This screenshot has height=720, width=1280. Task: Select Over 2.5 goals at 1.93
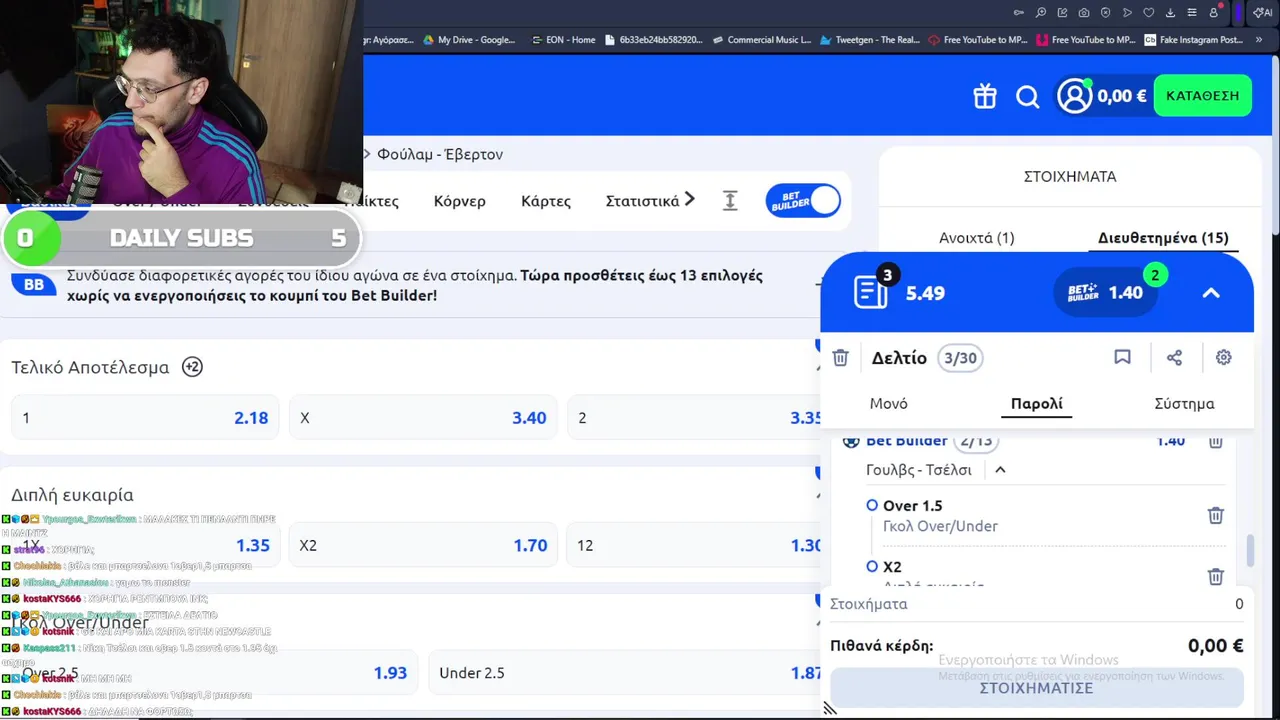point(215,673)
